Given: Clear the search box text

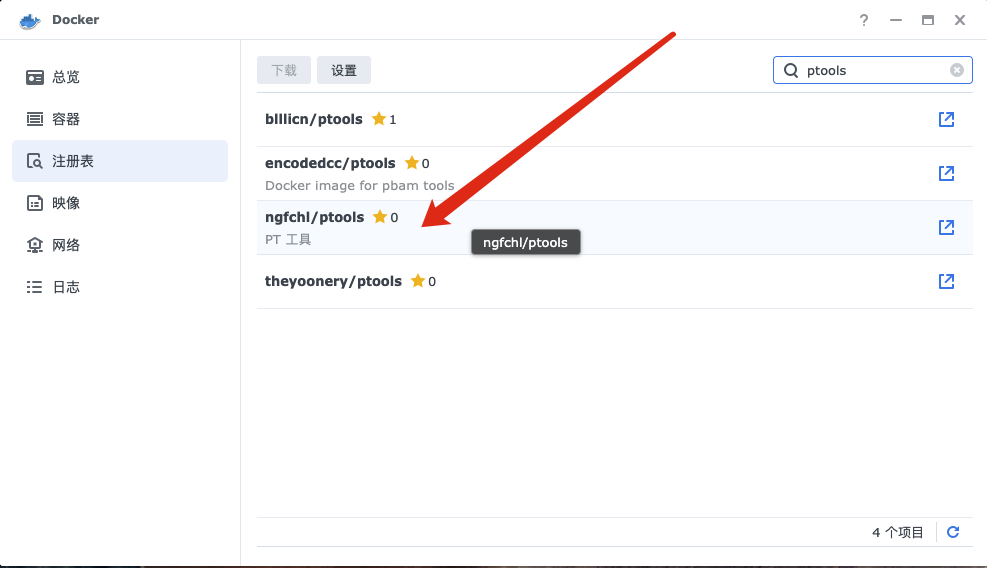Looking at the screenshot, I should (x=957, y=70).
